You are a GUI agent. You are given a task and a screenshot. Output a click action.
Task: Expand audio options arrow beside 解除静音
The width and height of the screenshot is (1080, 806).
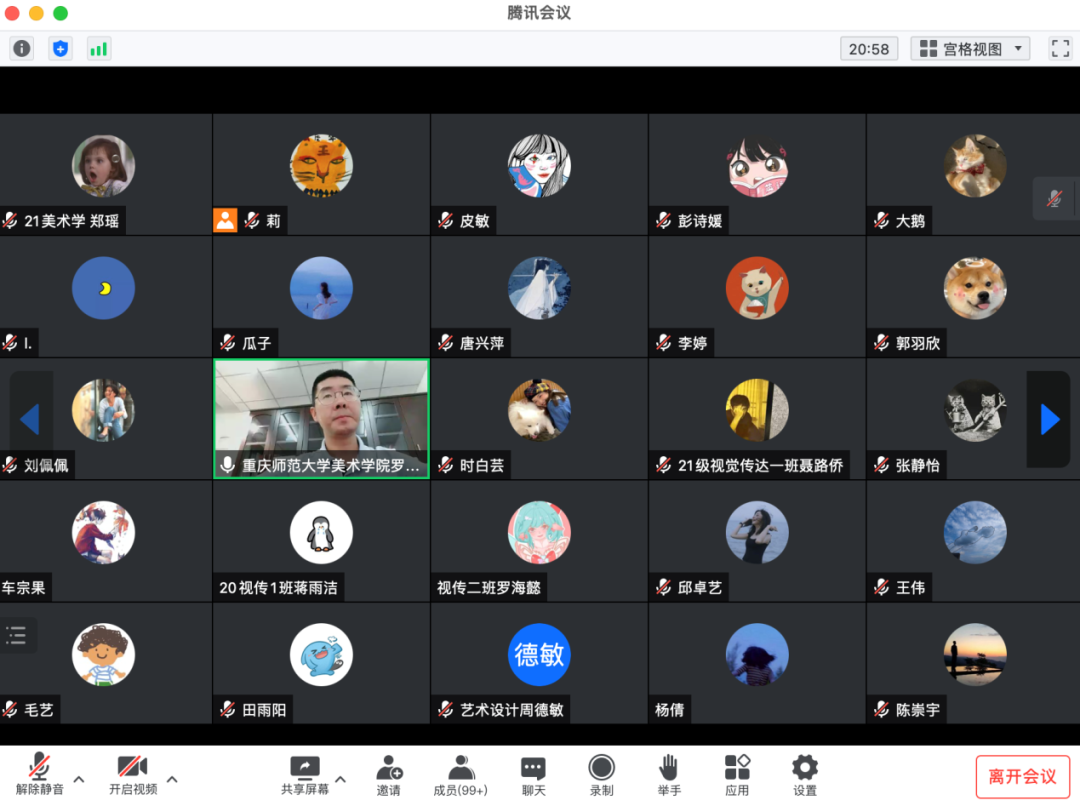80,779
